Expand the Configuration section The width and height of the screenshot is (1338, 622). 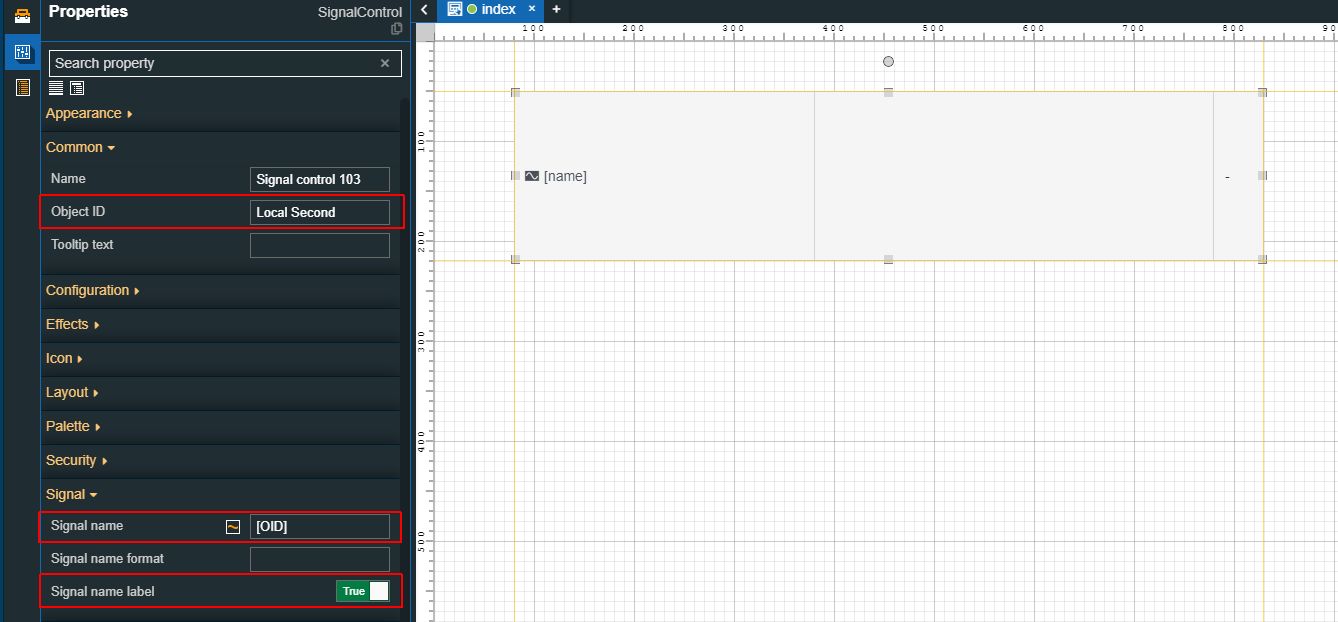click(x=92, y=290)
